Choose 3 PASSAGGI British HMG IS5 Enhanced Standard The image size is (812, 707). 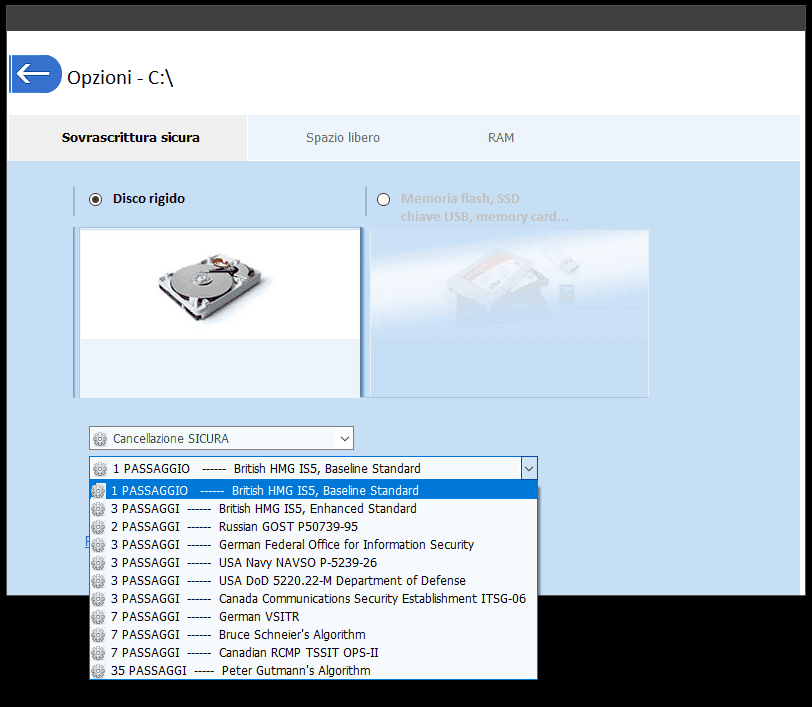[x=313, y=509]
